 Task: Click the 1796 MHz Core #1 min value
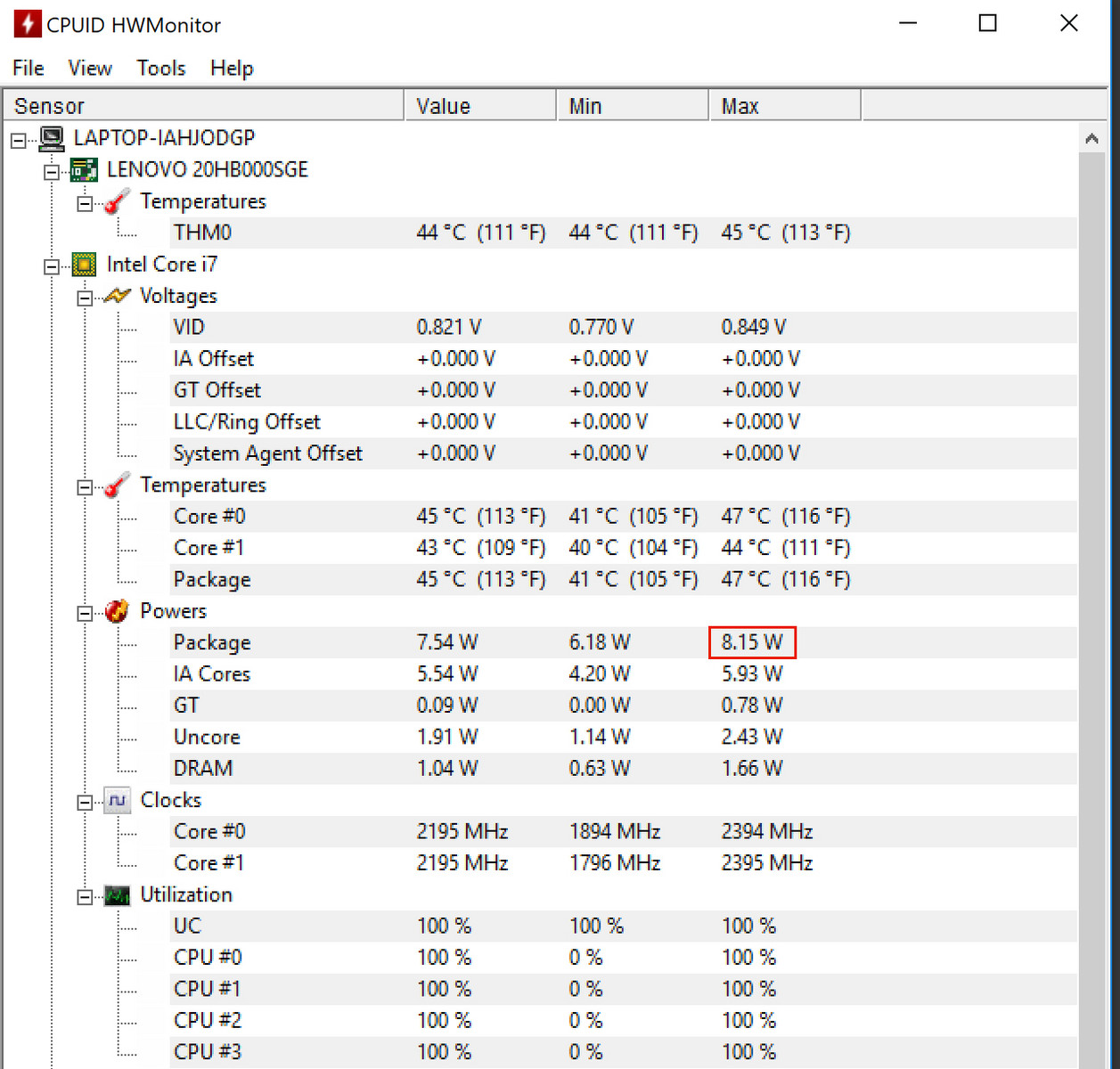pos(615,863)
